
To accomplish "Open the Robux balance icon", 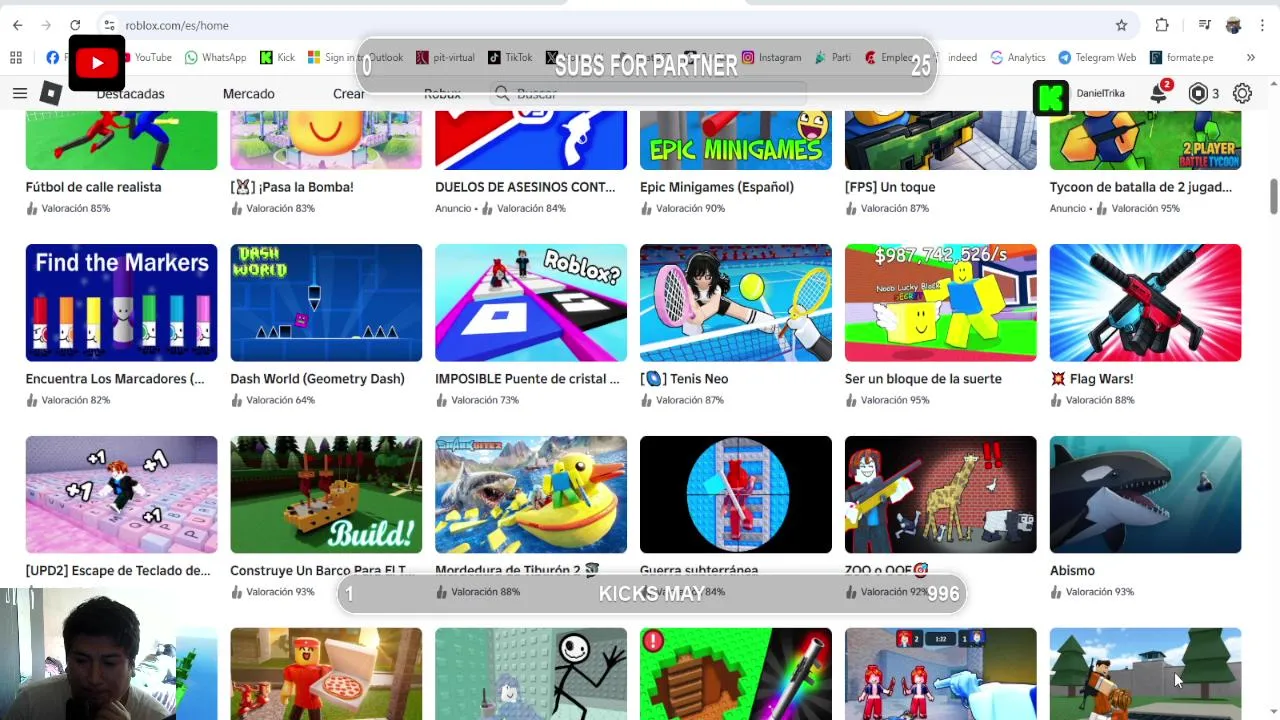I will tap(1198, 93).
